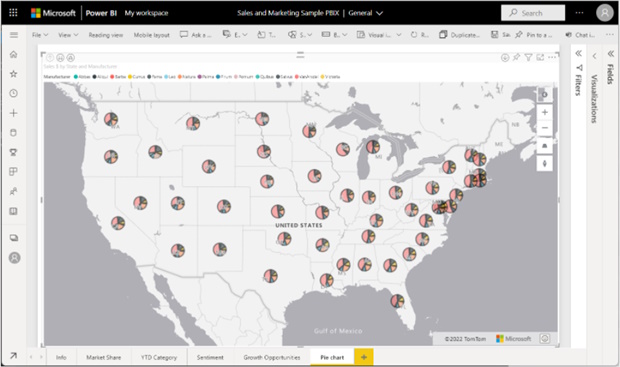620x367 pixels.
Task: Open Recent clock icon in sidebar
Action: (x=13, y=93)
